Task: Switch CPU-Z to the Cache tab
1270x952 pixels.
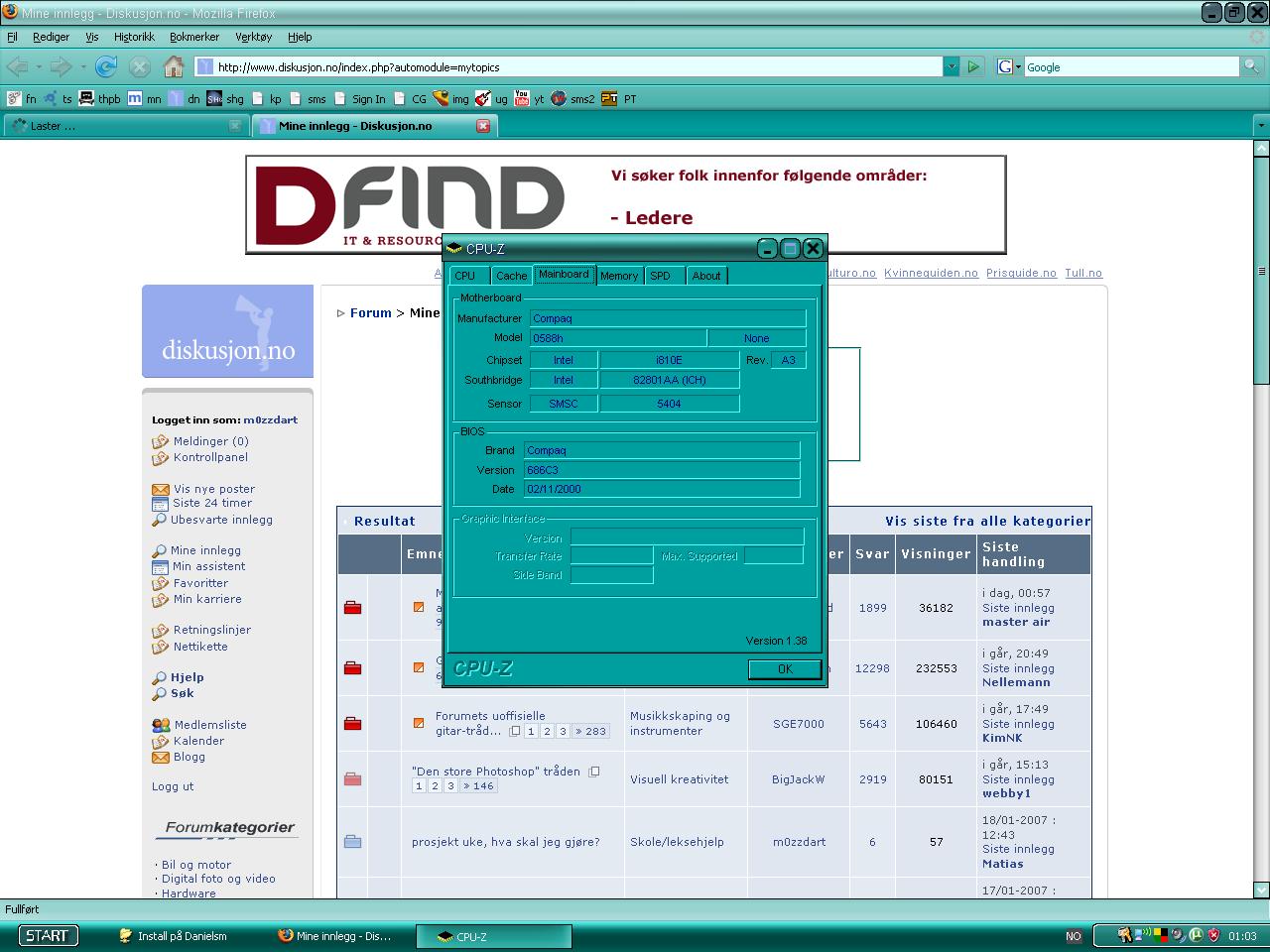Action: (512, 276)
